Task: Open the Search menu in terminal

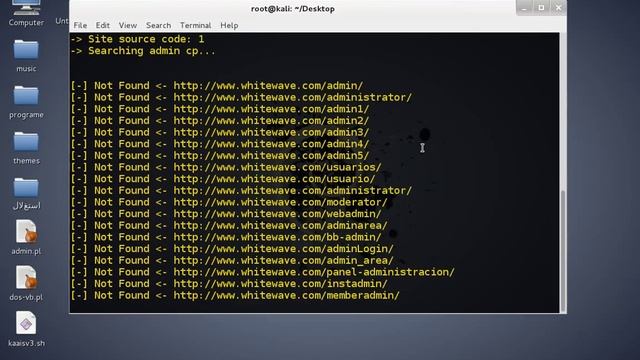Action: [x=158, y=25]
